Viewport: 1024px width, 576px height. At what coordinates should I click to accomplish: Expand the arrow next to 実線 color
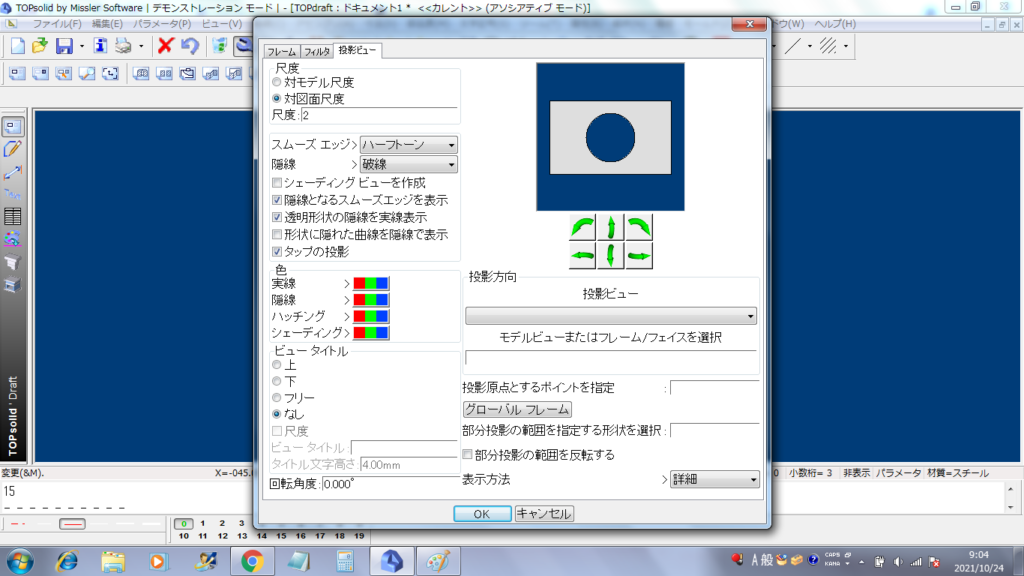click(x=347, y=283)
